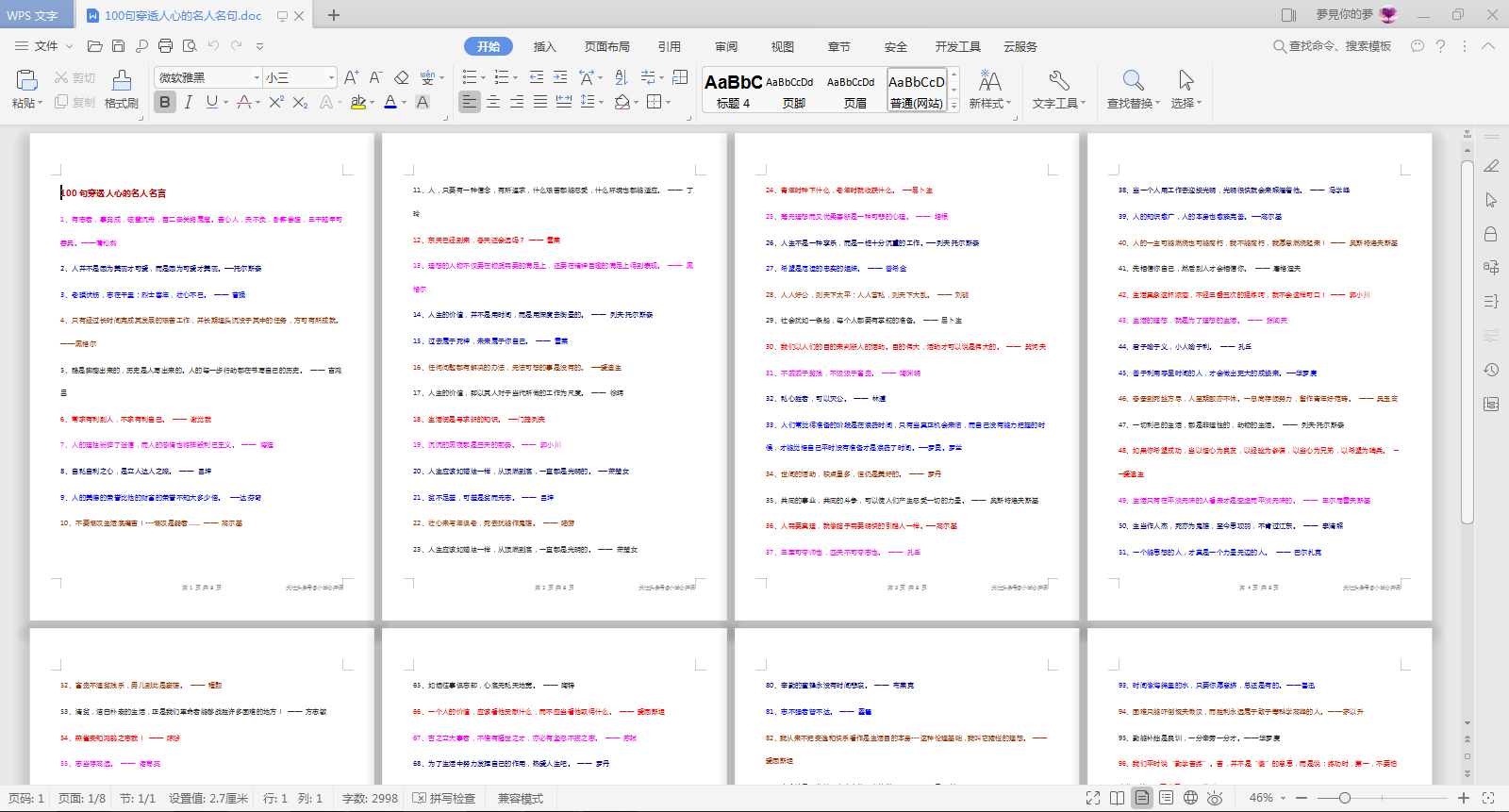Switch to full screen view in status bar

click(1093, 798)
